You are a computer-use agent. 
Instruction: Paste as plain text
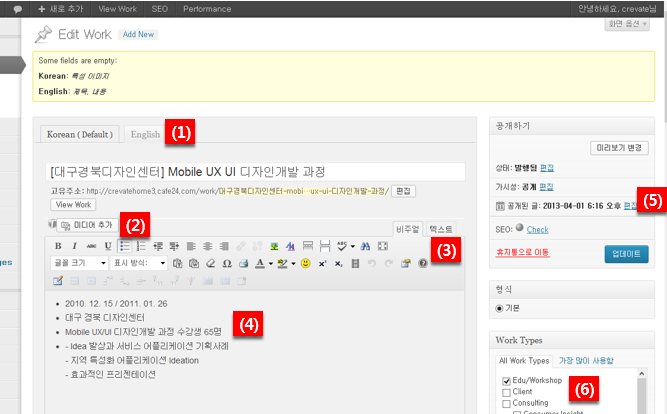177,263
